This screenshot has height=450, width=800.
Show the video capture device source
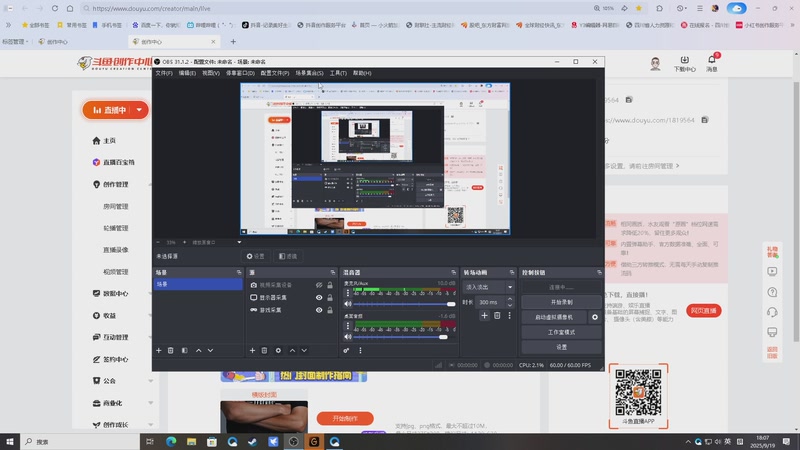coord(319,285)
